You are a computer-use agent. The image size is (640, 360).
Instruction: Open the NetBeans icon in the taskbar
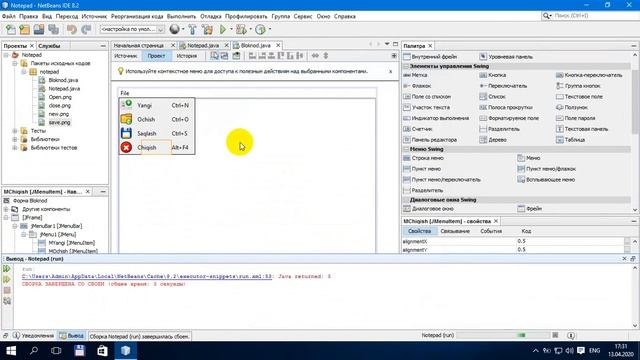(x=125, y=351)
